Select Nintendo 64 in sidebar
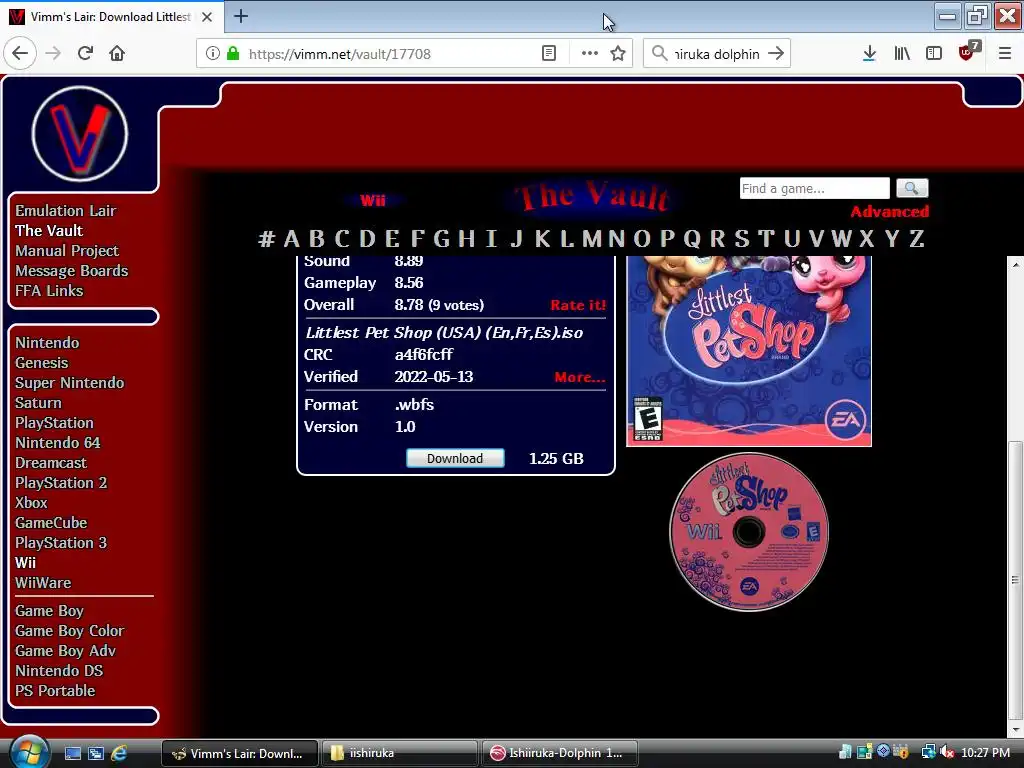This screenshot has height=768, width=1024. click(x=57, y=443)
